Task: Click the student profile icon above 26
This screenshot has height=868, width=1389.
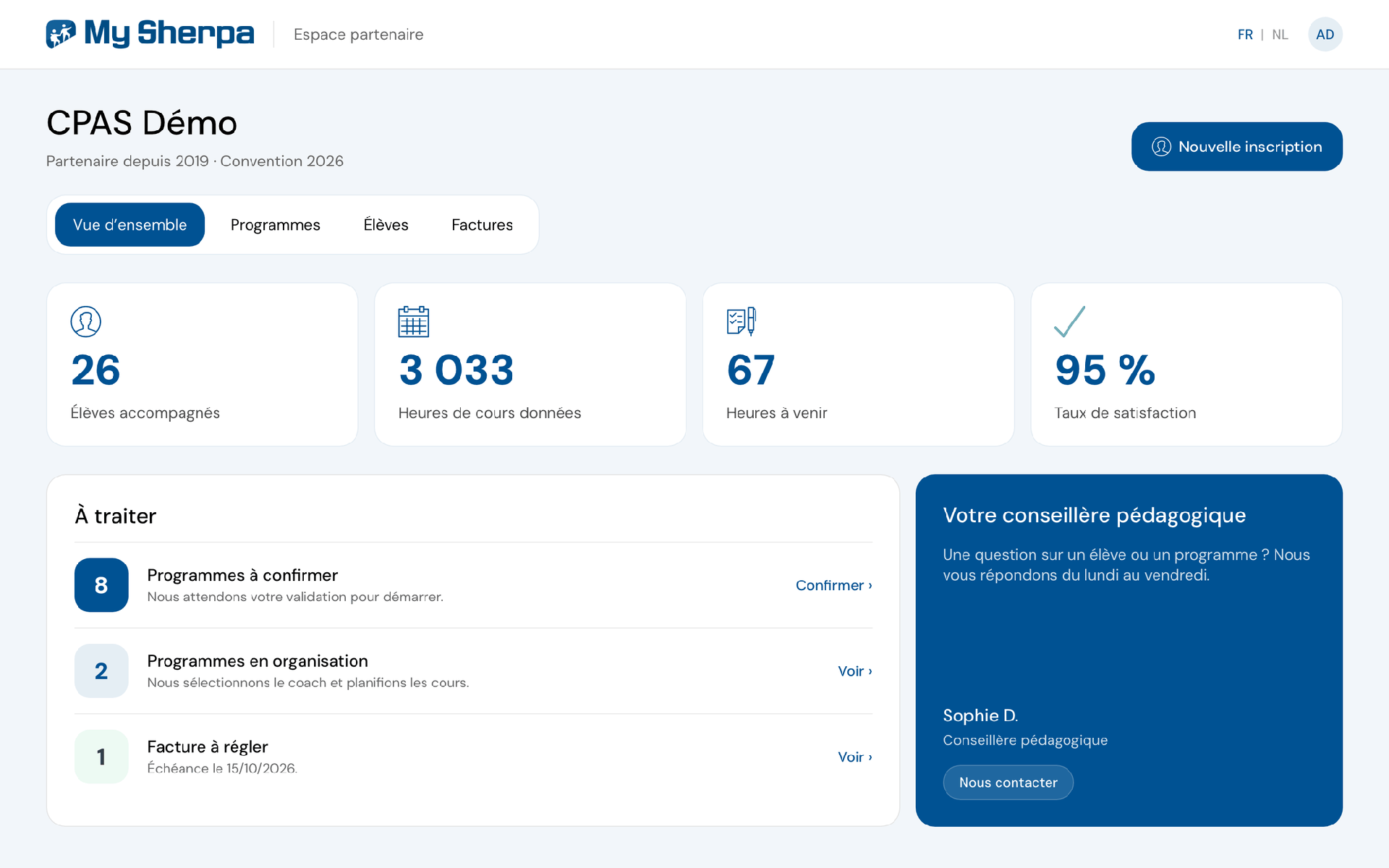Action: (85, 322)
